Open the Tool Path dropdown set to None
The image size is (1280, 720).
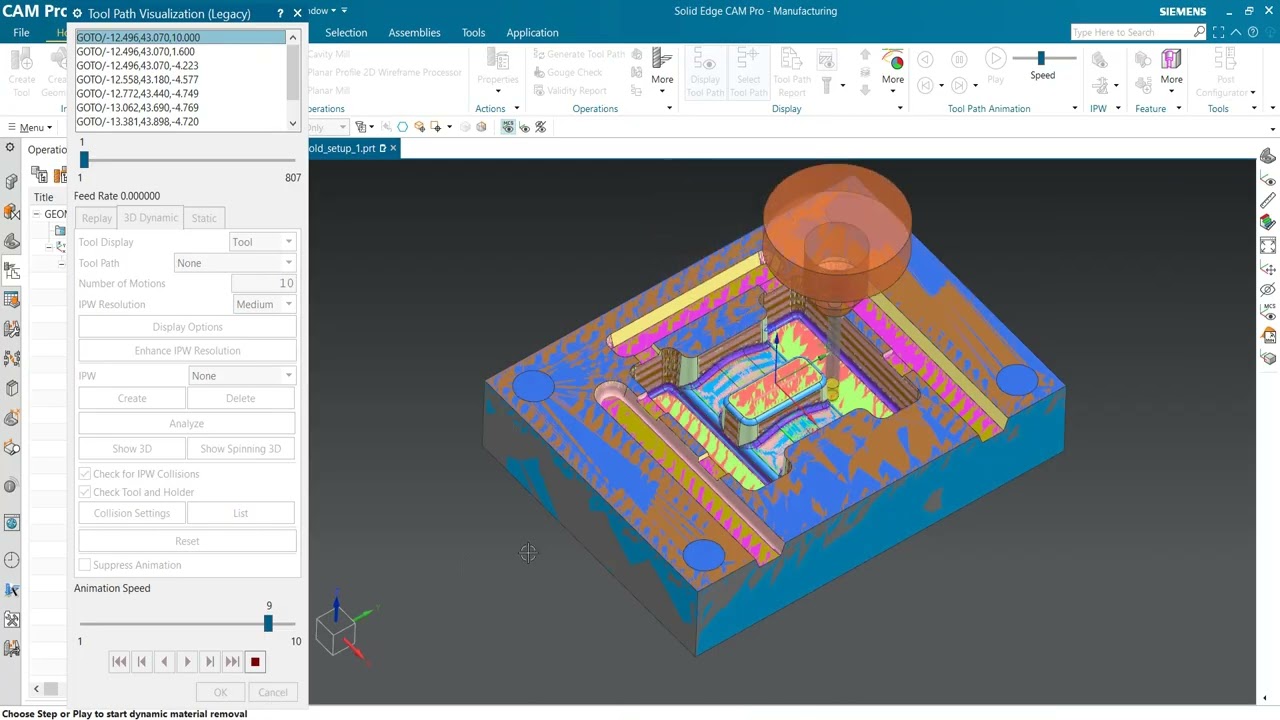(235, 263)
